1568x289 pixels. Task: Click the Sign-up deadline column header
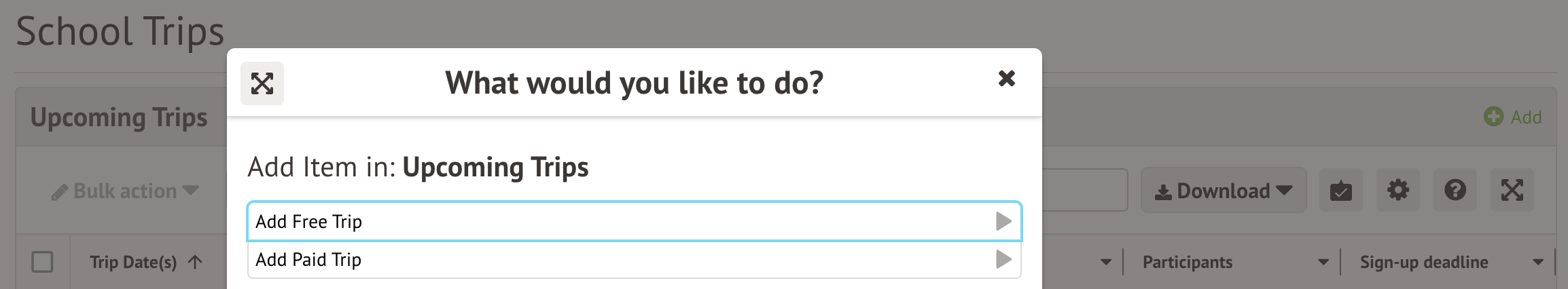pos(1423,262)
